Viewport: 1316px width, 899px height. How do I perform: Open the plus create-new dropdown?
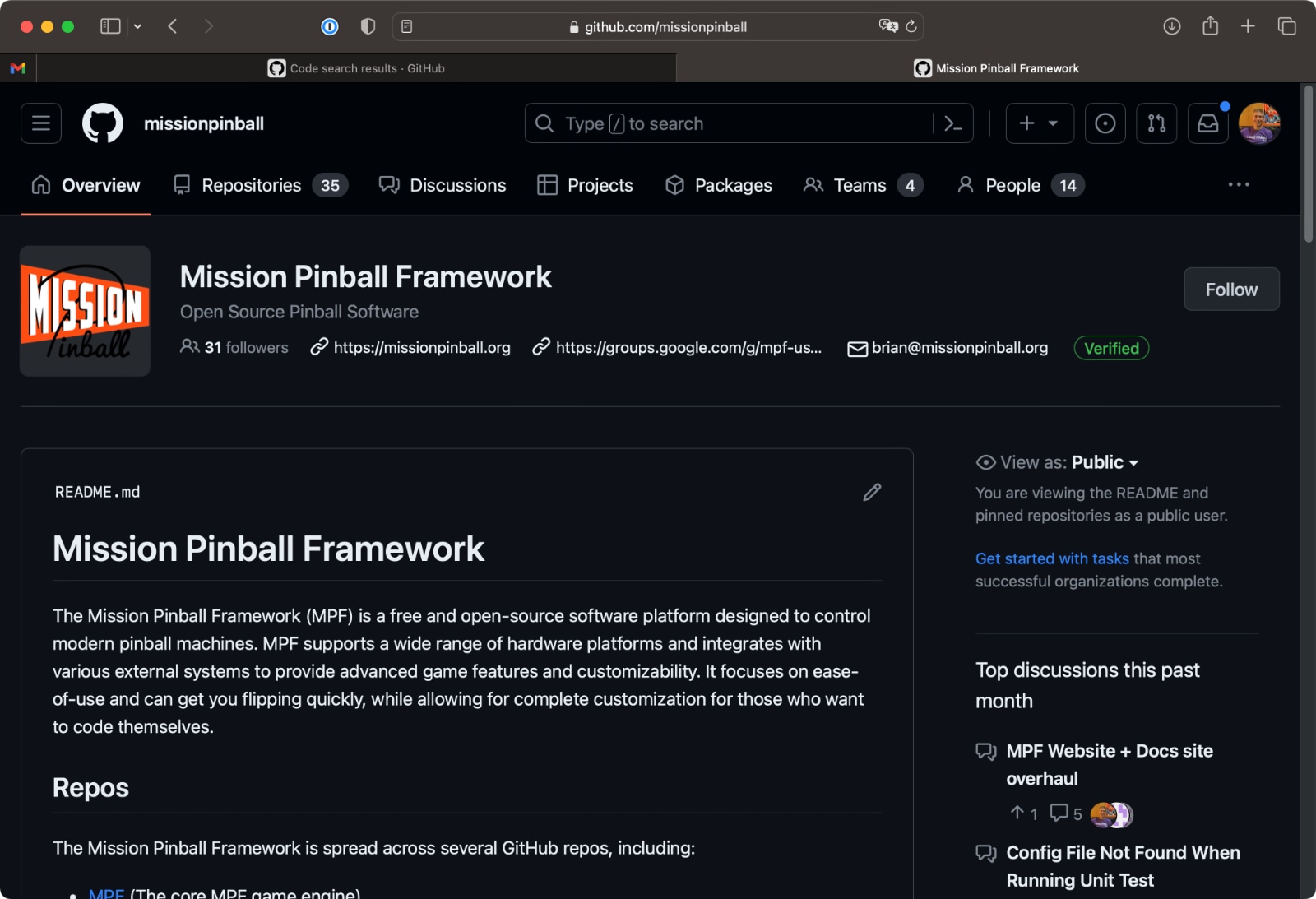click(1038, 123)
